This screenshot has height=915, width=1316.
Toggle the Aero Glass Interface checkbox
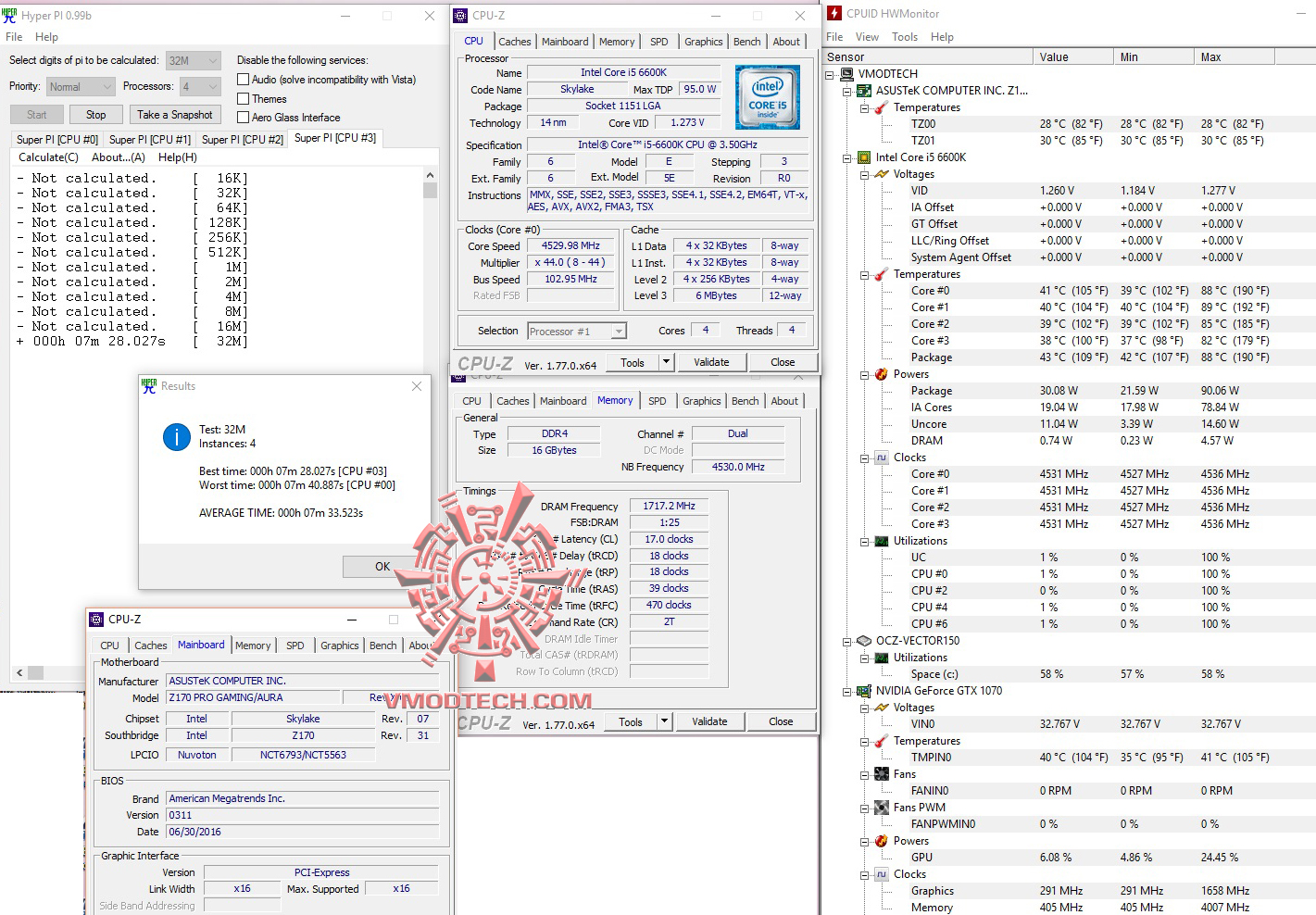click(x=244, y=117)
